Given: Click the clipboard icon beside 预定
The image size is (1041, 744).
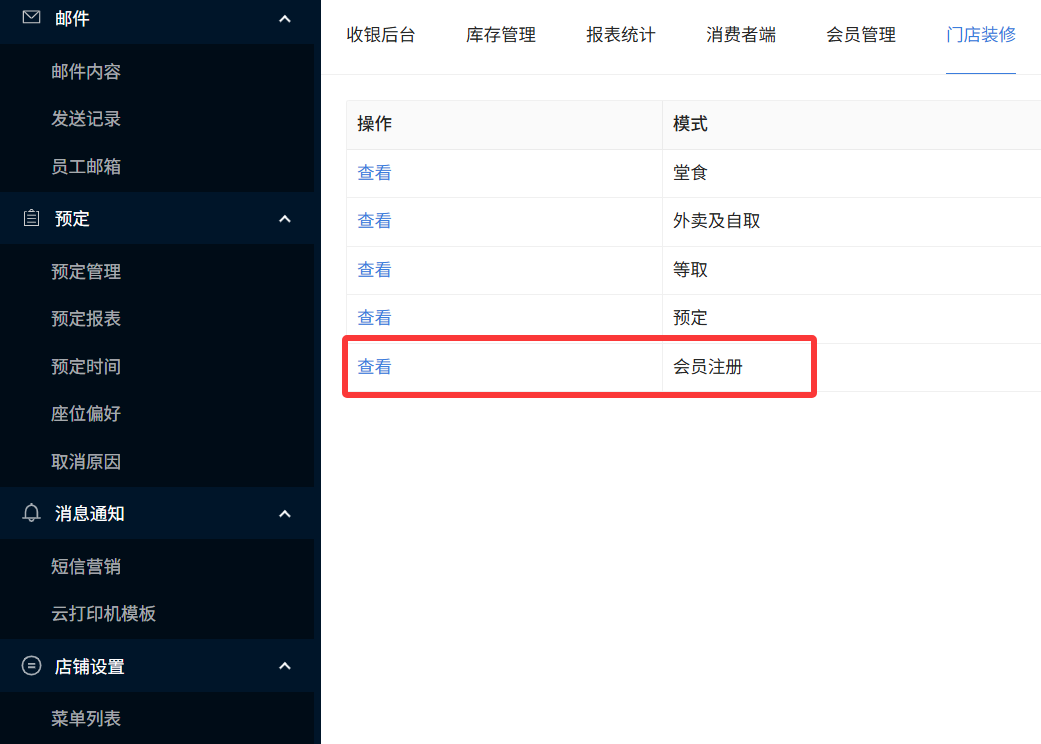Looking at the screenshot, I should click(x=31, y=218).
